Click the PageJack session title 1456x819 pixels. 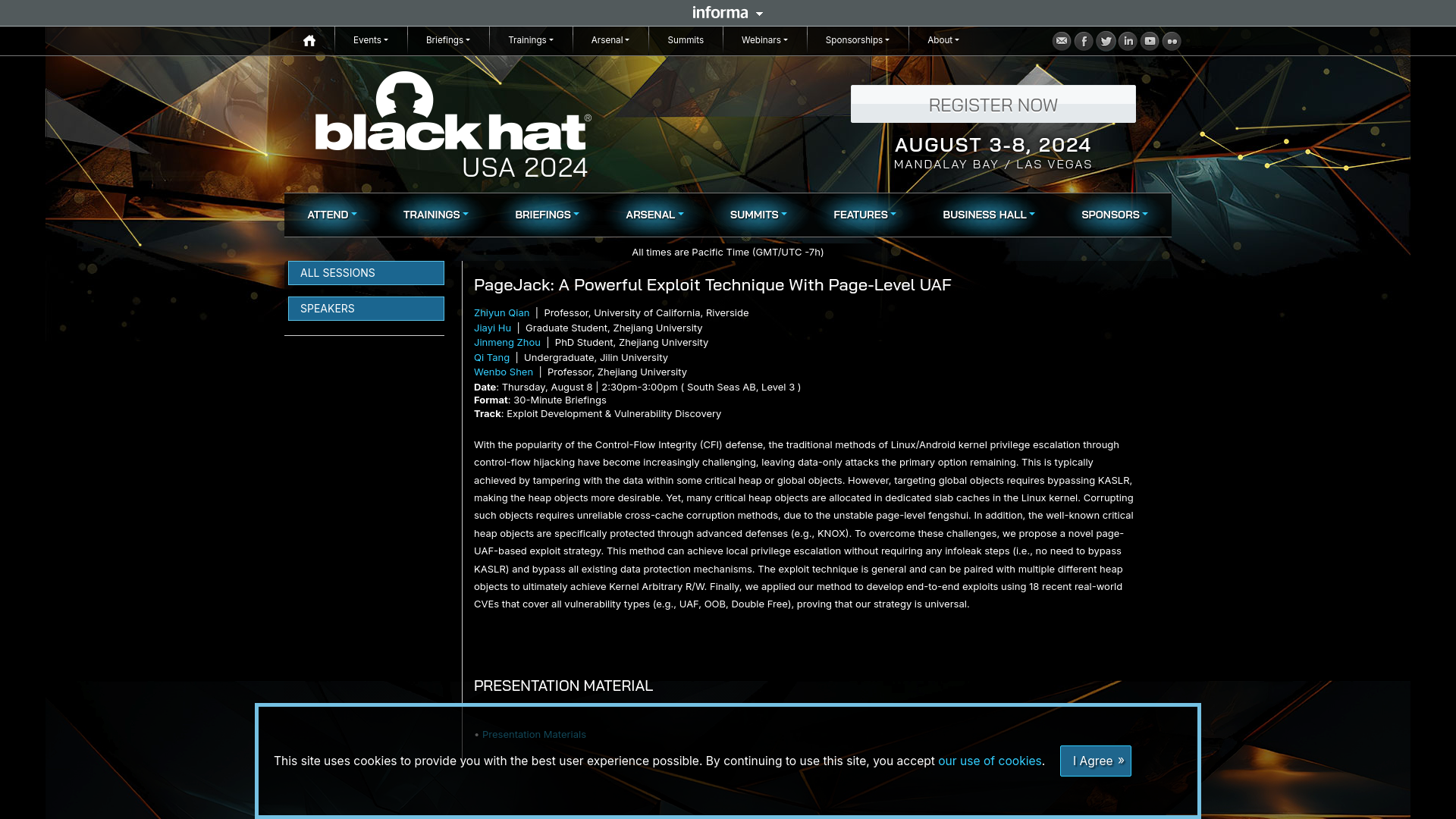[x=712, y=284]
